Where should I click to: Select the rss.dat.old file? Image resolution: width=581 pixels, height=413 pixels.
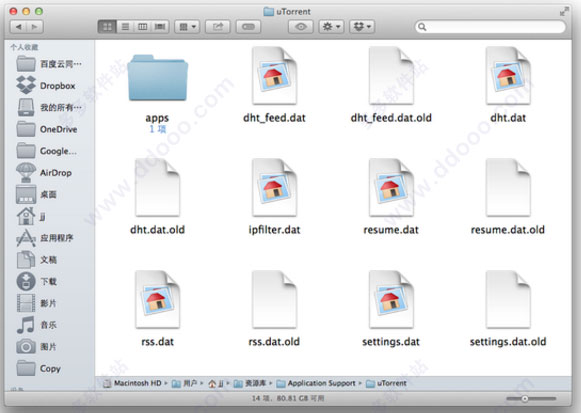coord(274,300)
